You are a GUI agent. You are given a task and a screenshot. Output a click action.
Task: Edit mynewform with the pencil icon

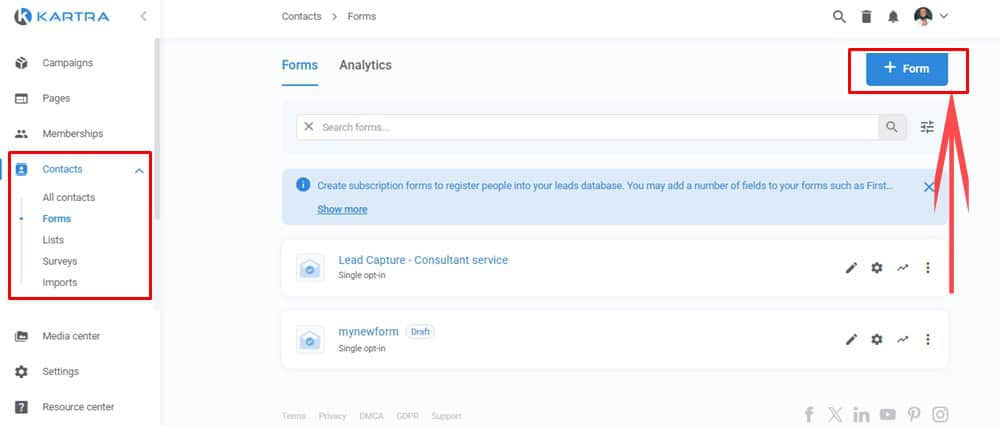click(851, 340)
